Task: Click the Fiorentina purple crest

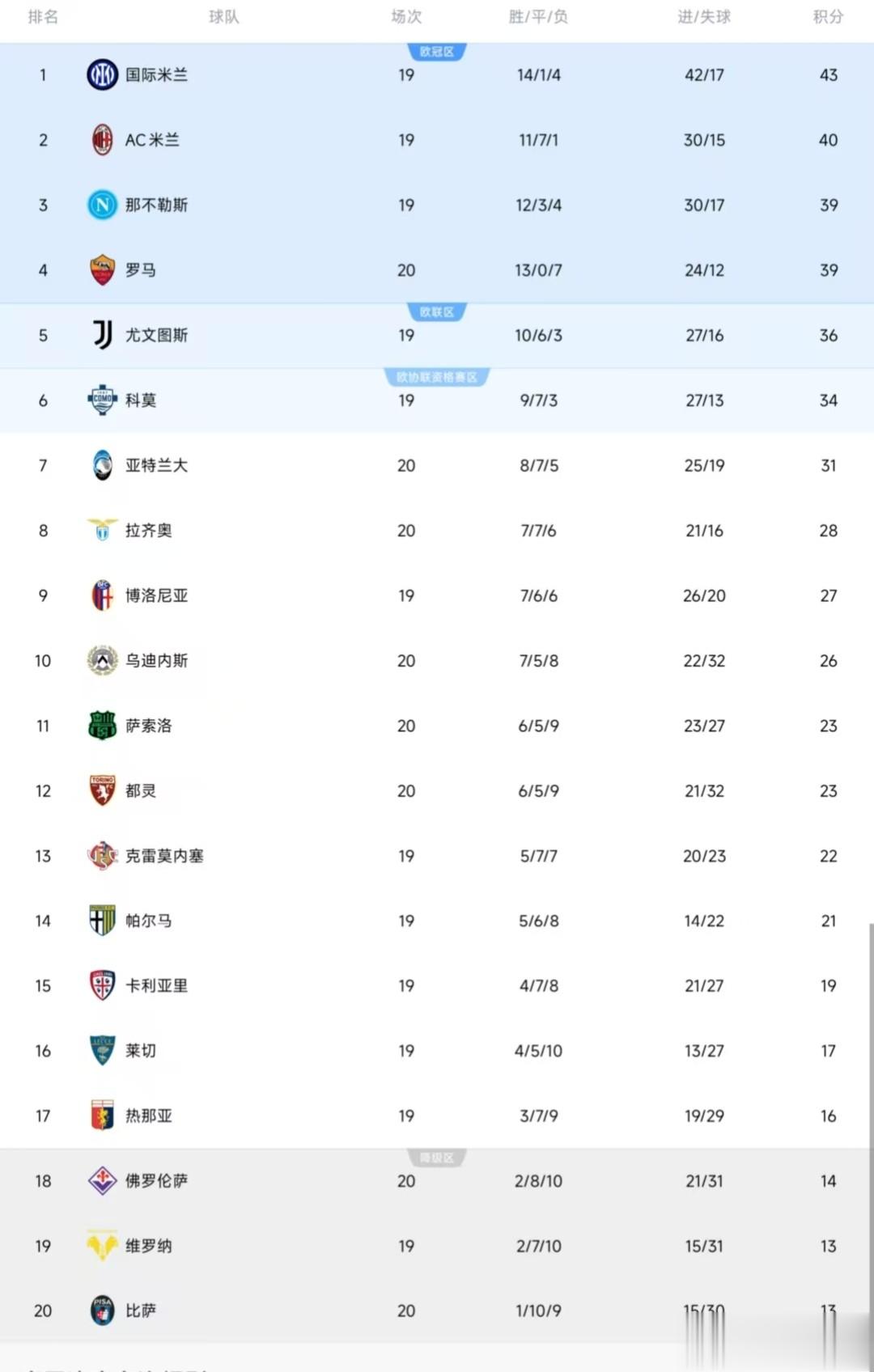Action: click(x=102, y=1180)
